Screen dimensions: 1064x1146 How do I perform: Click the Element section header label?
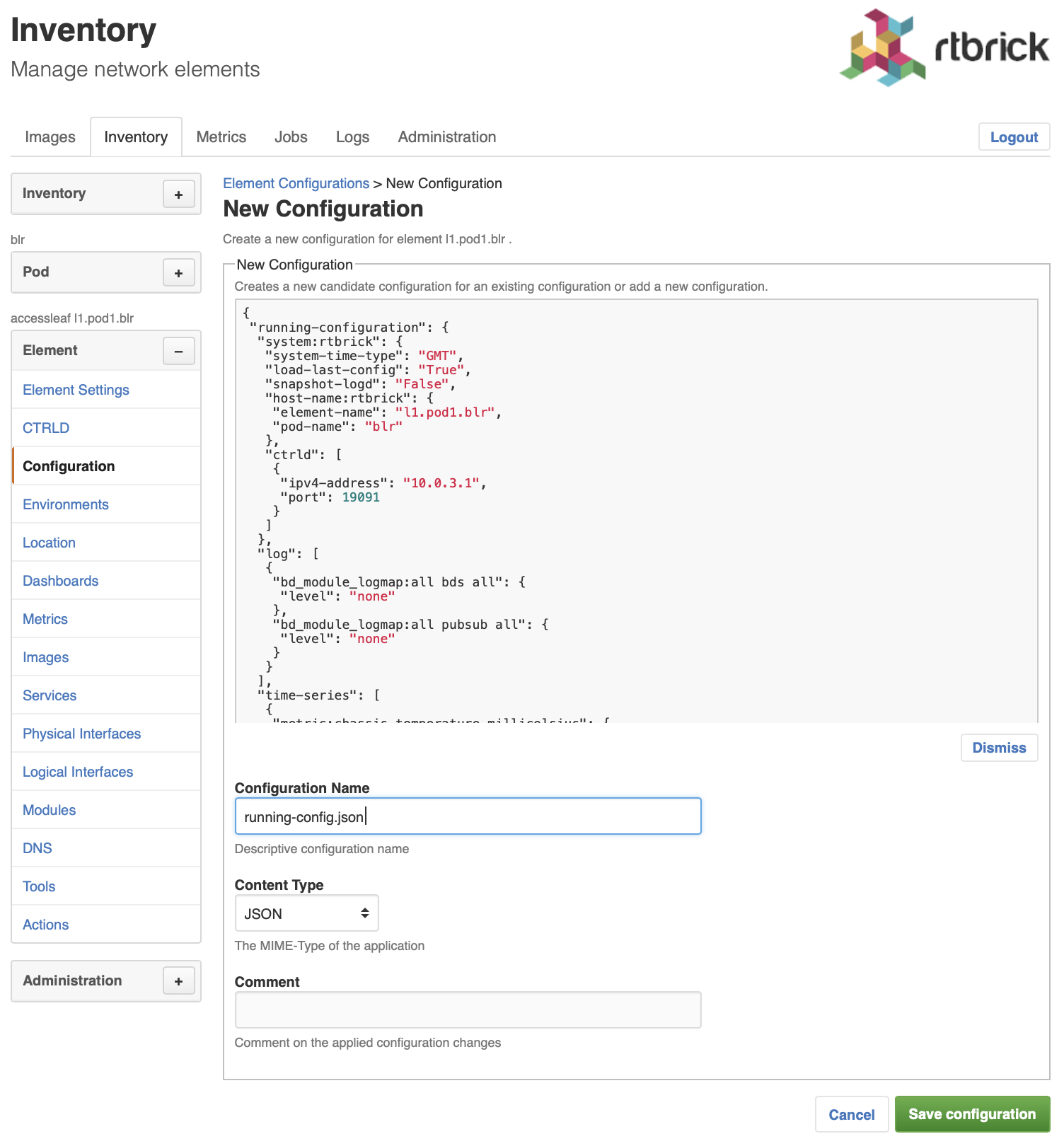[x=50, y=350]
